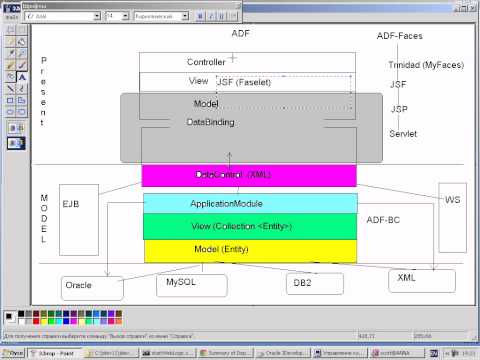Select the rectangular Select tool
The image size is (480, 360).
[21, 30]
